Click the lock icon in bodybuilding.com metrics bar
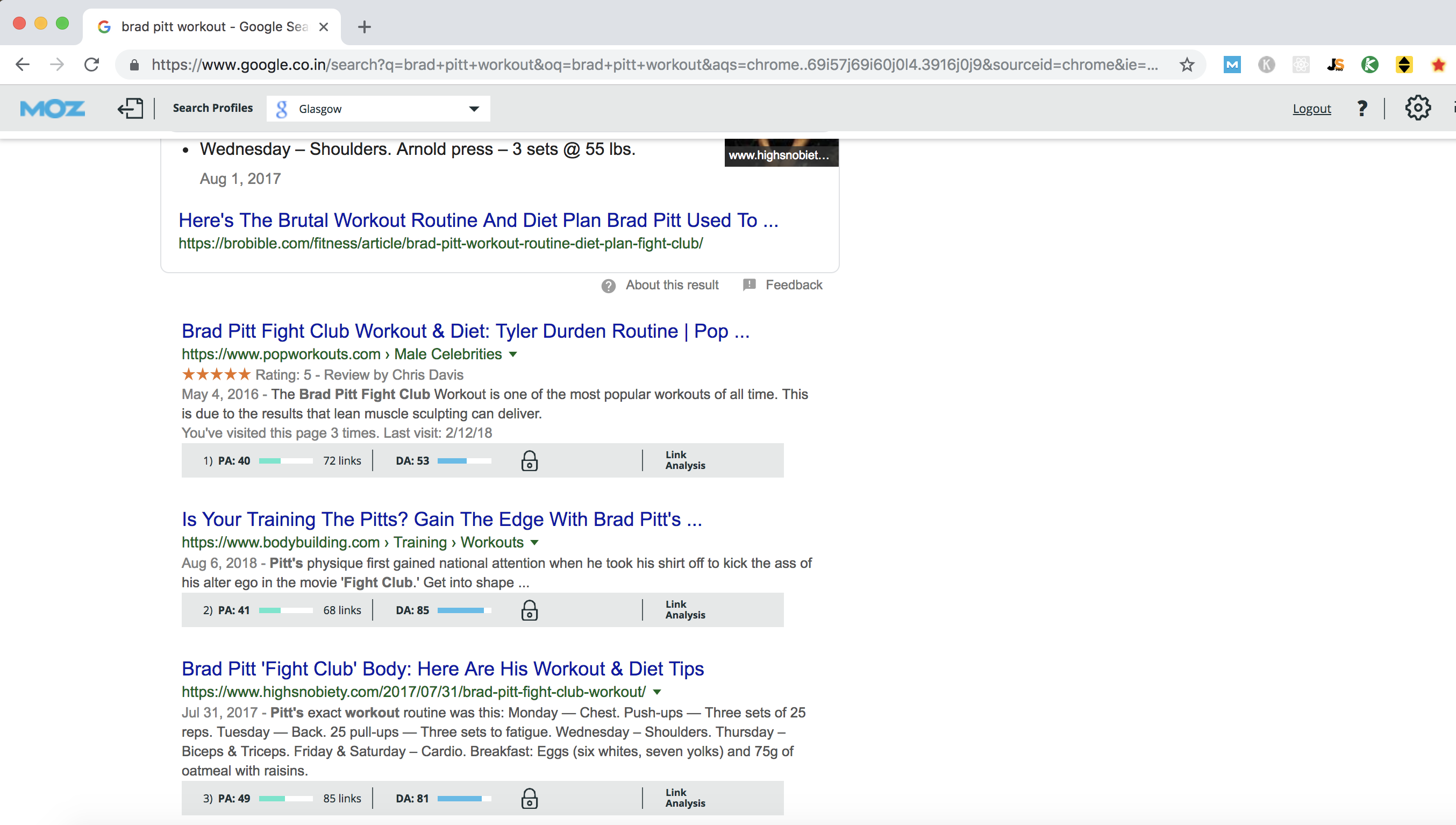1456x825 pixels. (x=530, y=610)
